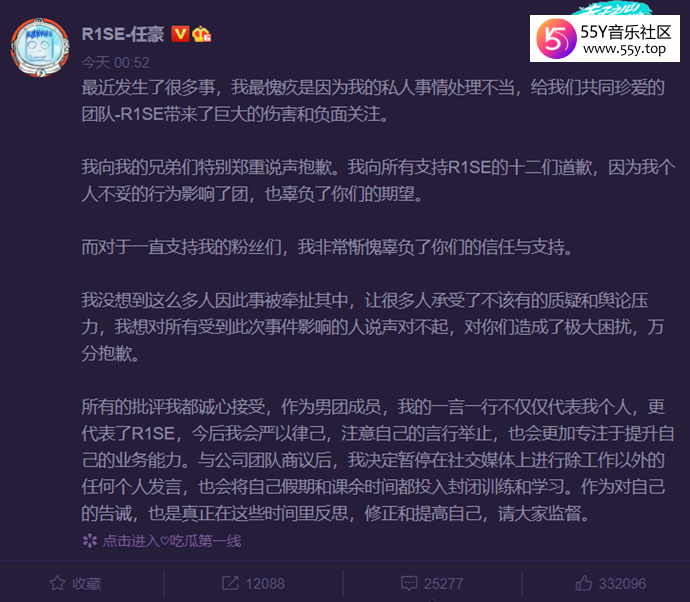Open the 25277 comments

444,584
